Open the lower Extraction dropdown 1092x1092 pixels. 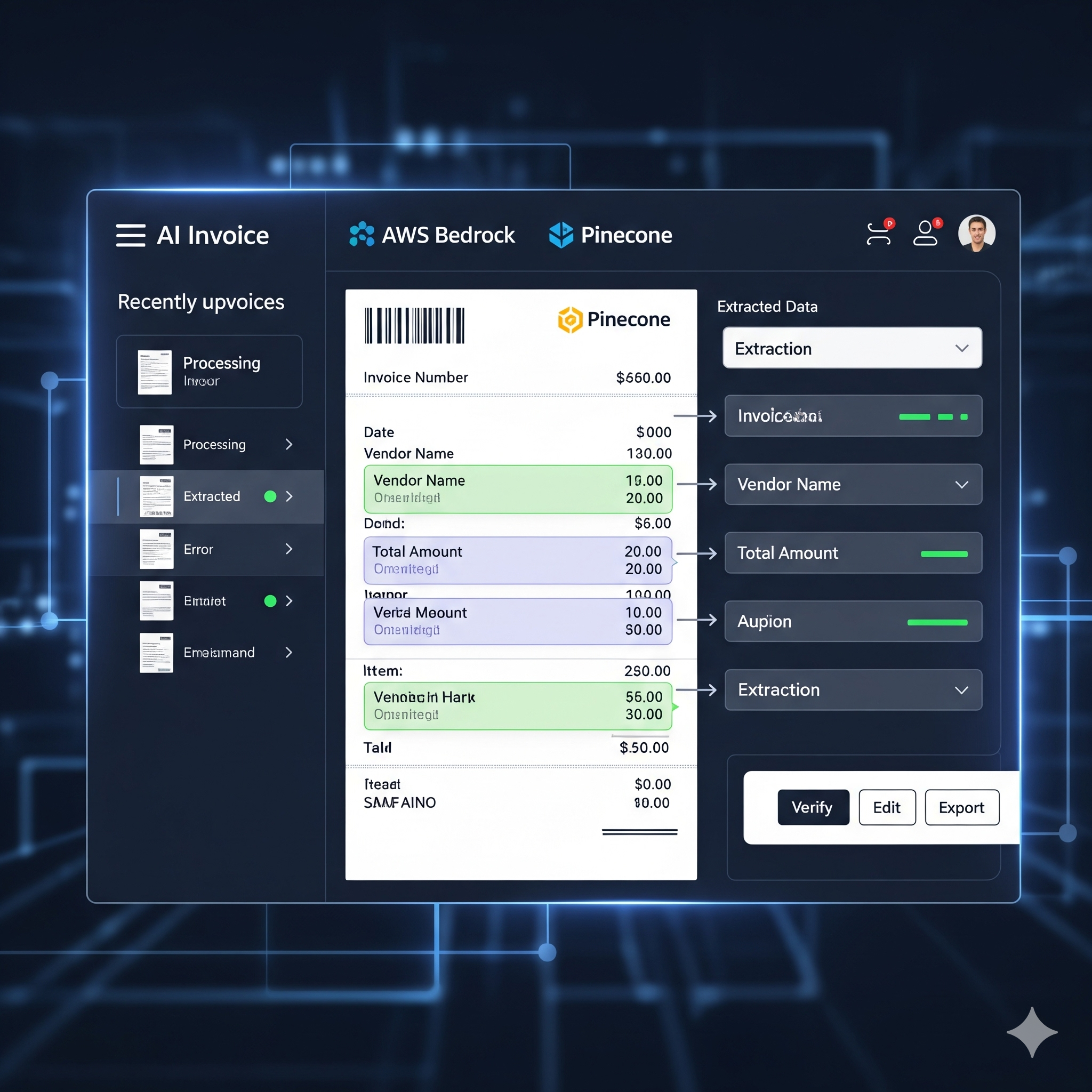(x=853, y=689)
